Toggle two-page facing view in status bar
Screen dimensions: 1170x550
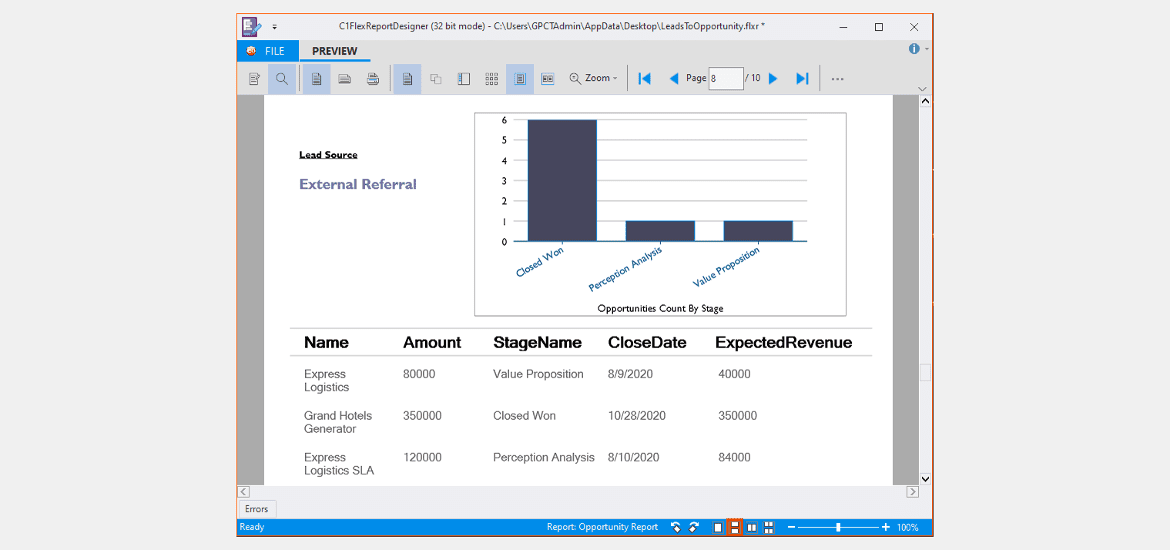click(x=752, y=528)
